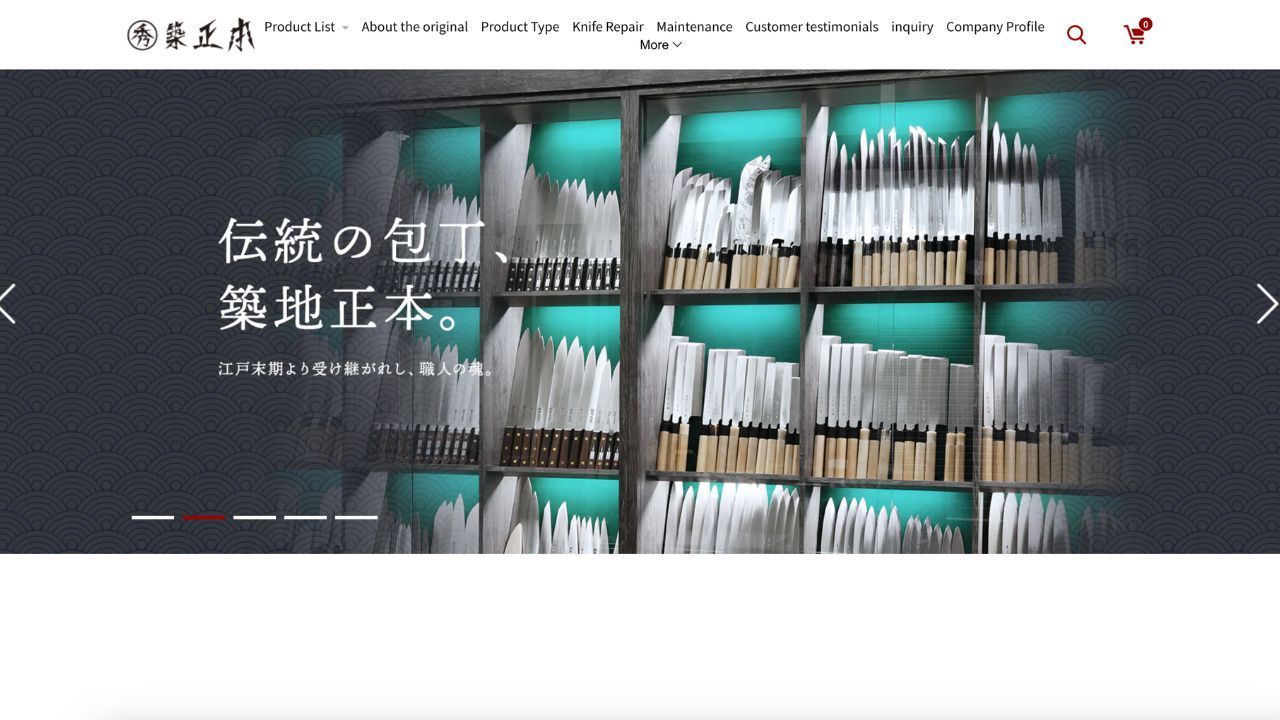Viewport: 1280px width, 720px height.
Task: Click the hero banner headline 伝統の包丁、築地正本。
Action: click(x=365, y=273)
